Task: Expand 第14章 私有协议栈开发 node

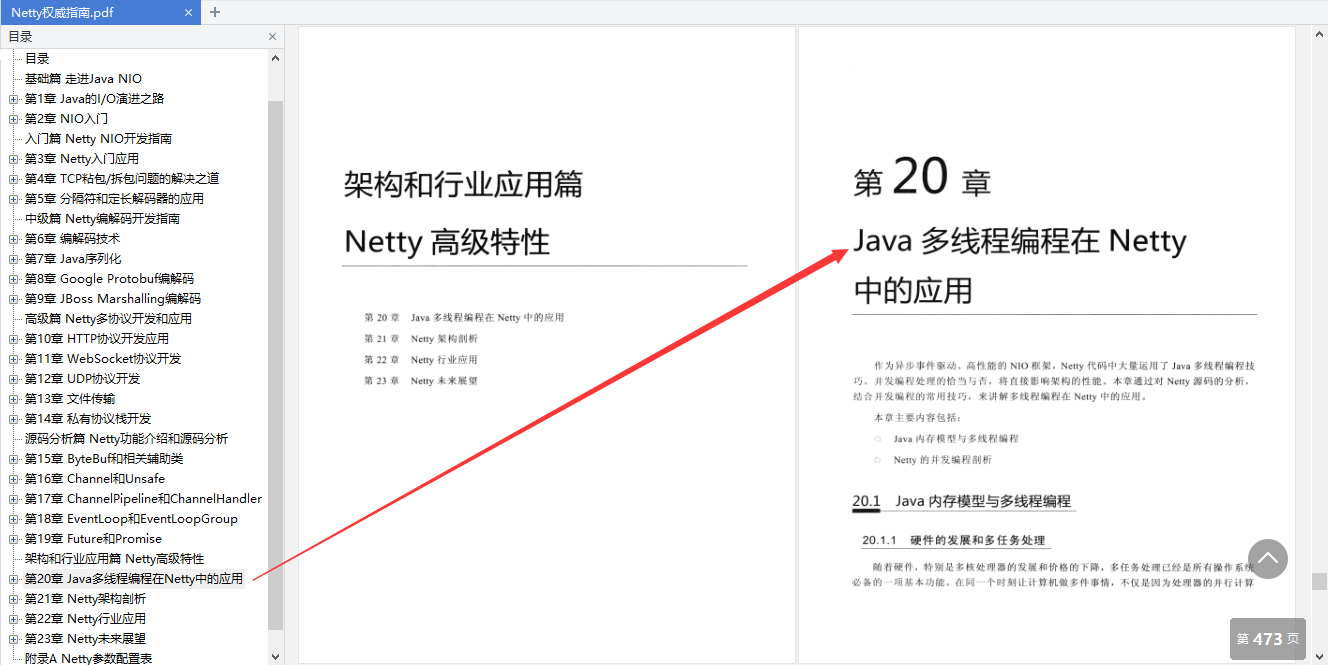Action: (14, 419)
